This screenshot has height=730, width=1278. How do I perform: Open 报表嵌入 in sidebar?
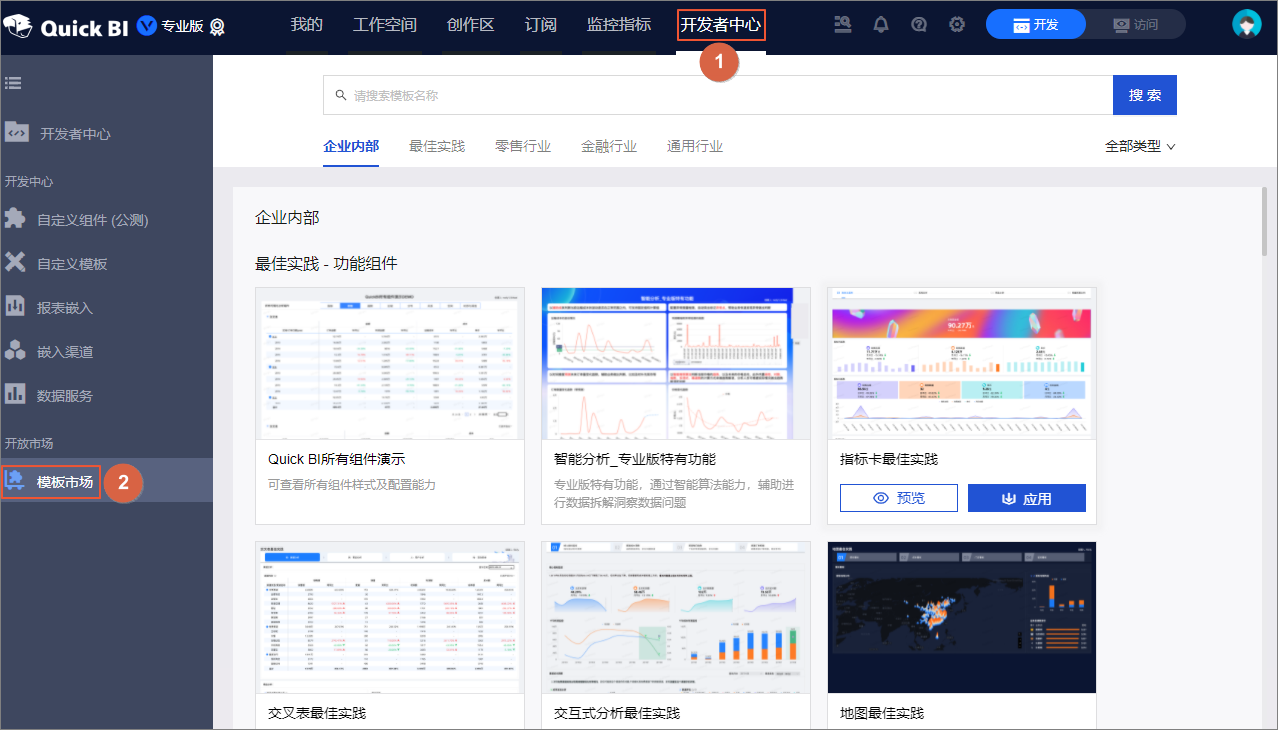pos(65,308)
